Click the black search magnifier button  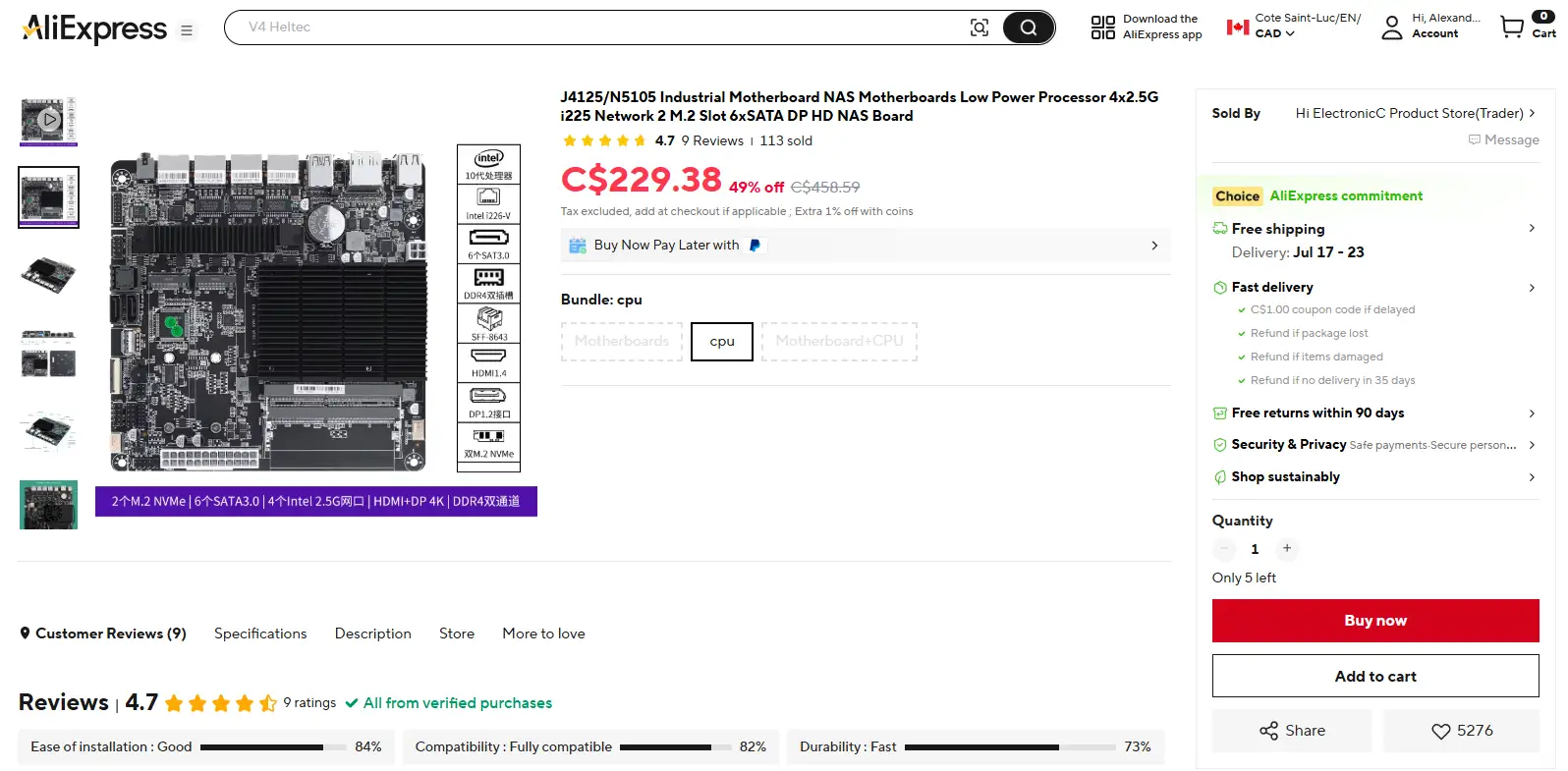(1028, 28)
